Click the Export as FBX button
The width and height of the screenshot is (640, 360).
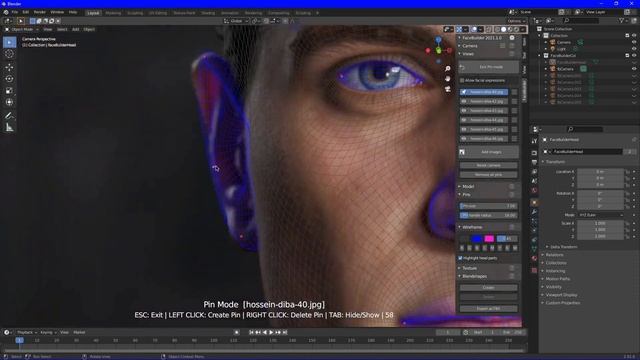pos(489,309)
